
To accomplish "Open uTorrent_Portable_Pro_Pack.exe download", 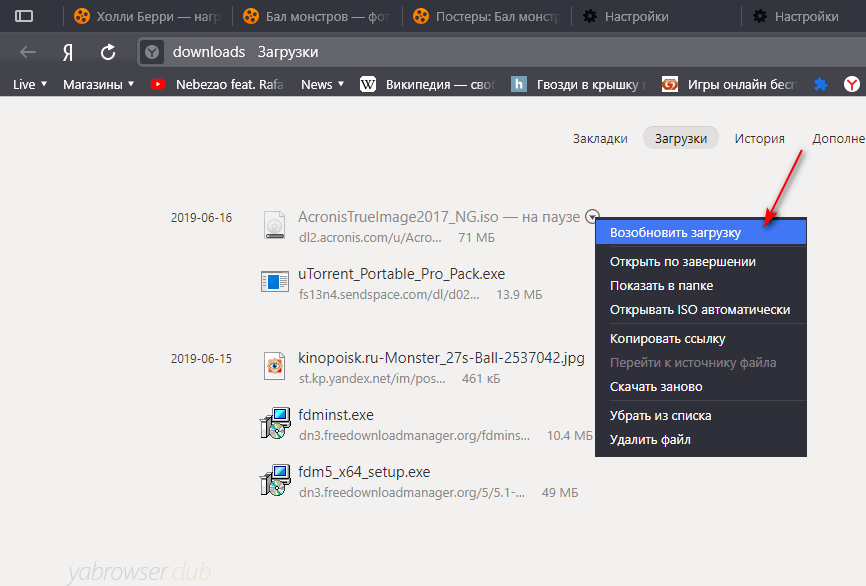I will click(402, 274).
